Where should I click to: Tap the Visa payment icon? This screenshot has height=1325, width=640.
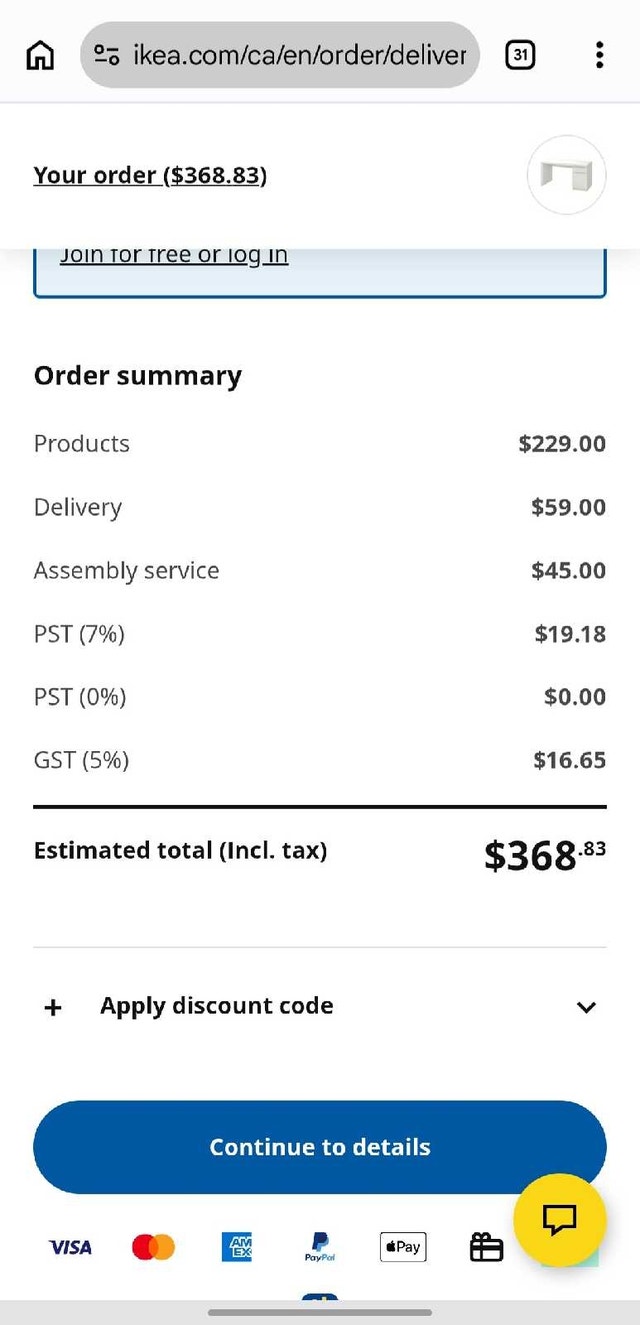click(x=70, y=1247)
